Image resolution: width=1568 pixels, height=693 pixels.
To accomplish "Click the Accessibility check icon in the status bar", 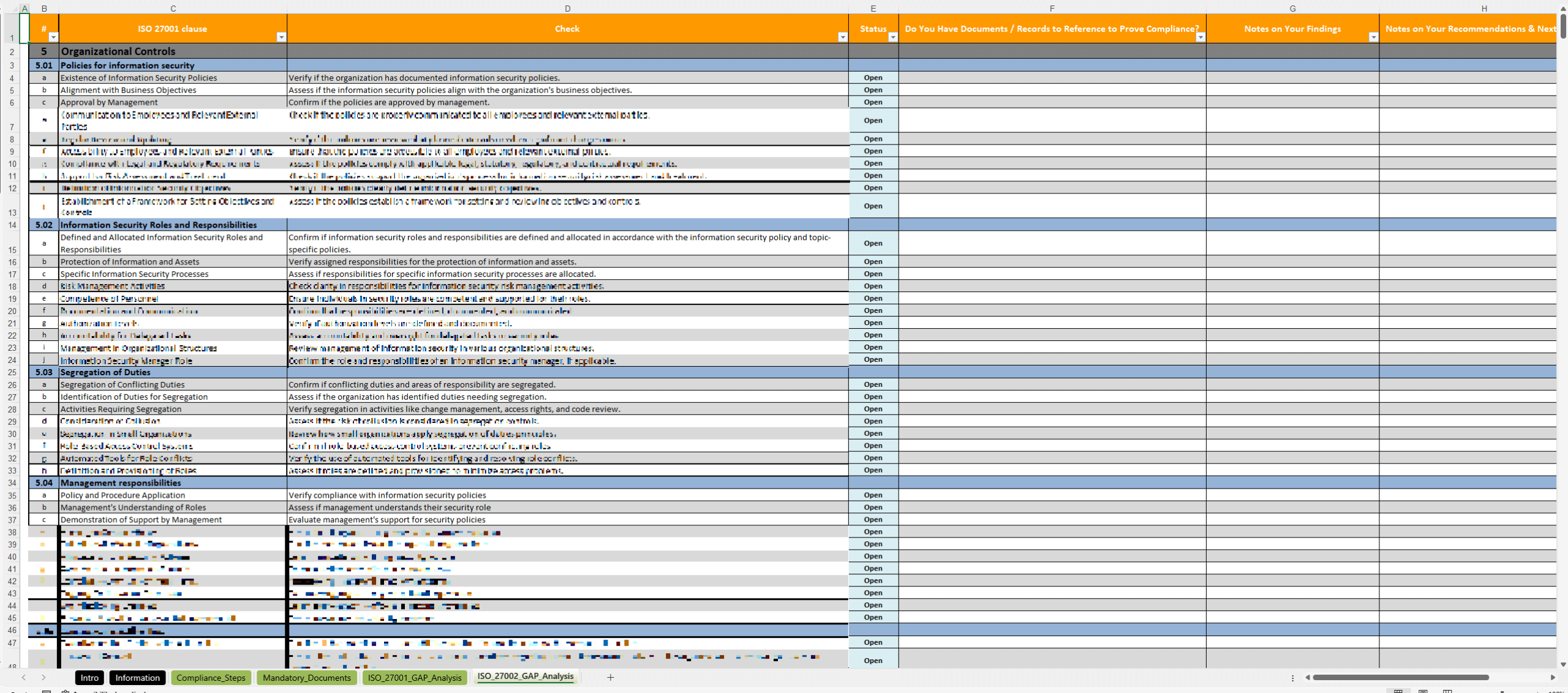I will (x=66, y=692).
